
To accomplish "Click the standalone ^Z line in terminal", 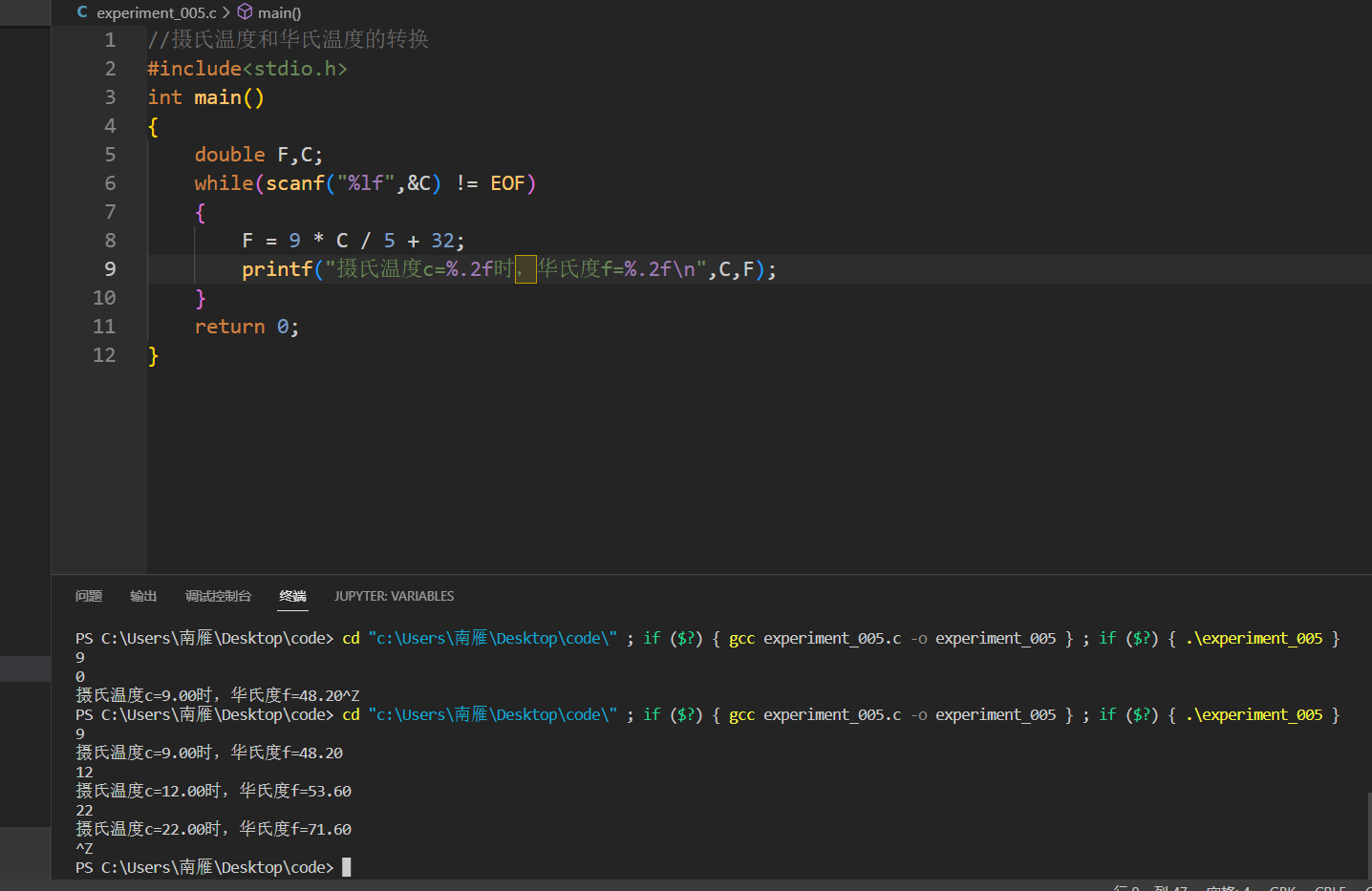I will (x=84, y=848).
